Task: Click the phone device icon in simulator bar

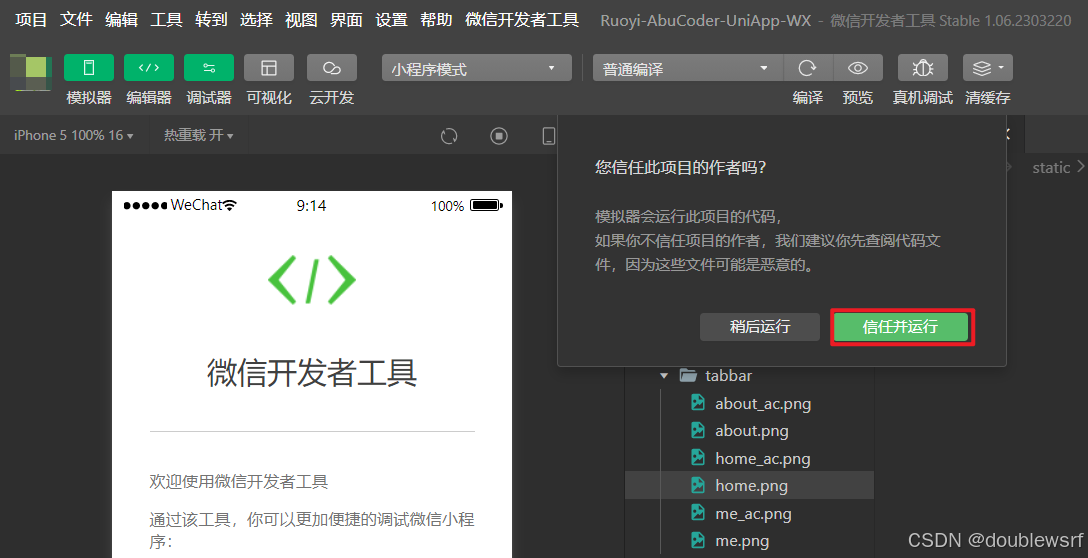Action: tap(548, 136)
